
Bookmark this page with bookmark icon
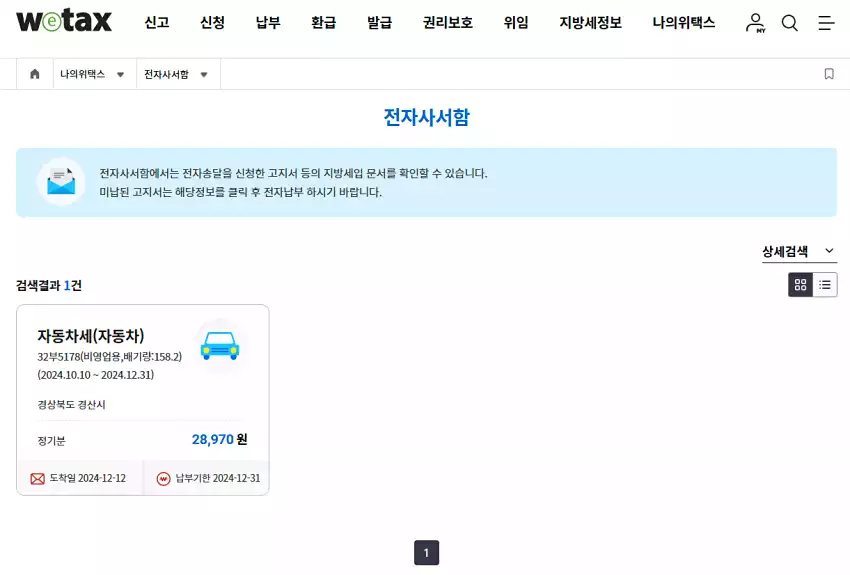[829, 74]
